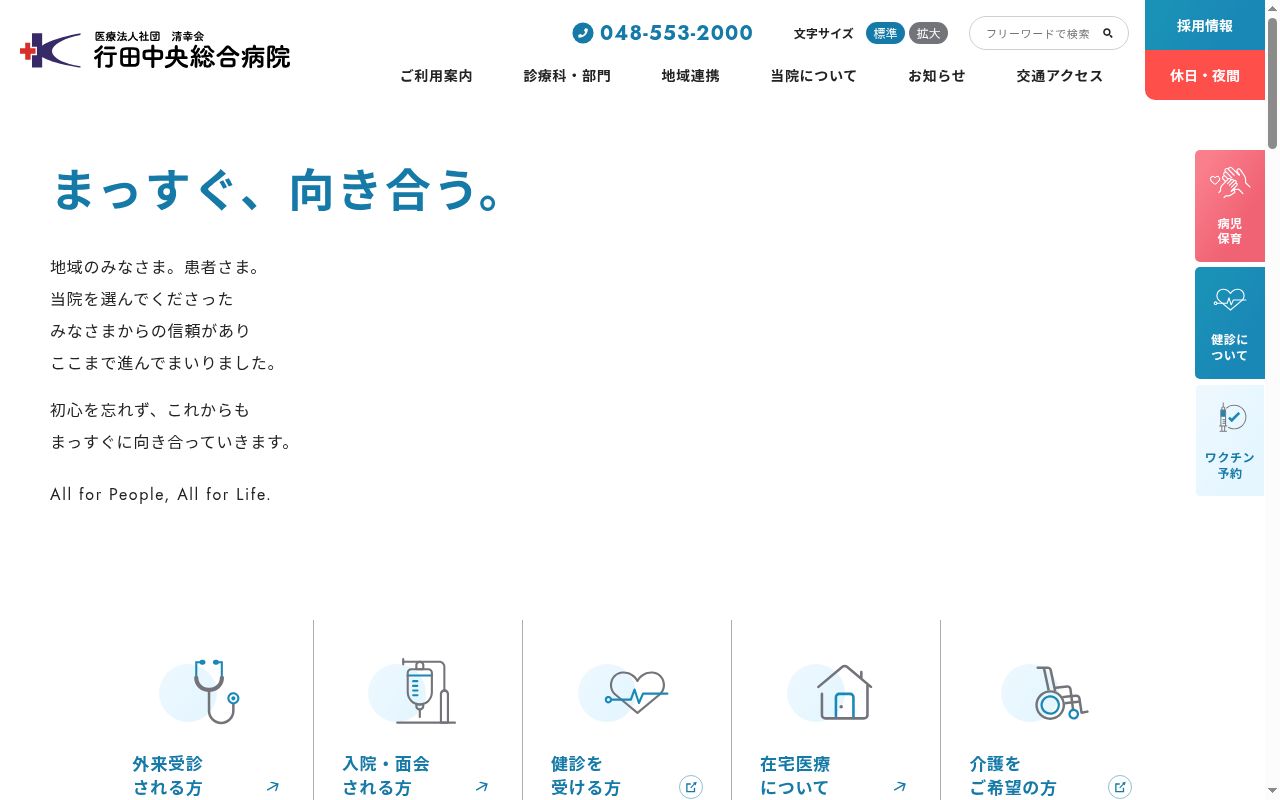Open the 病児保育 side link

click(1230, 206)
